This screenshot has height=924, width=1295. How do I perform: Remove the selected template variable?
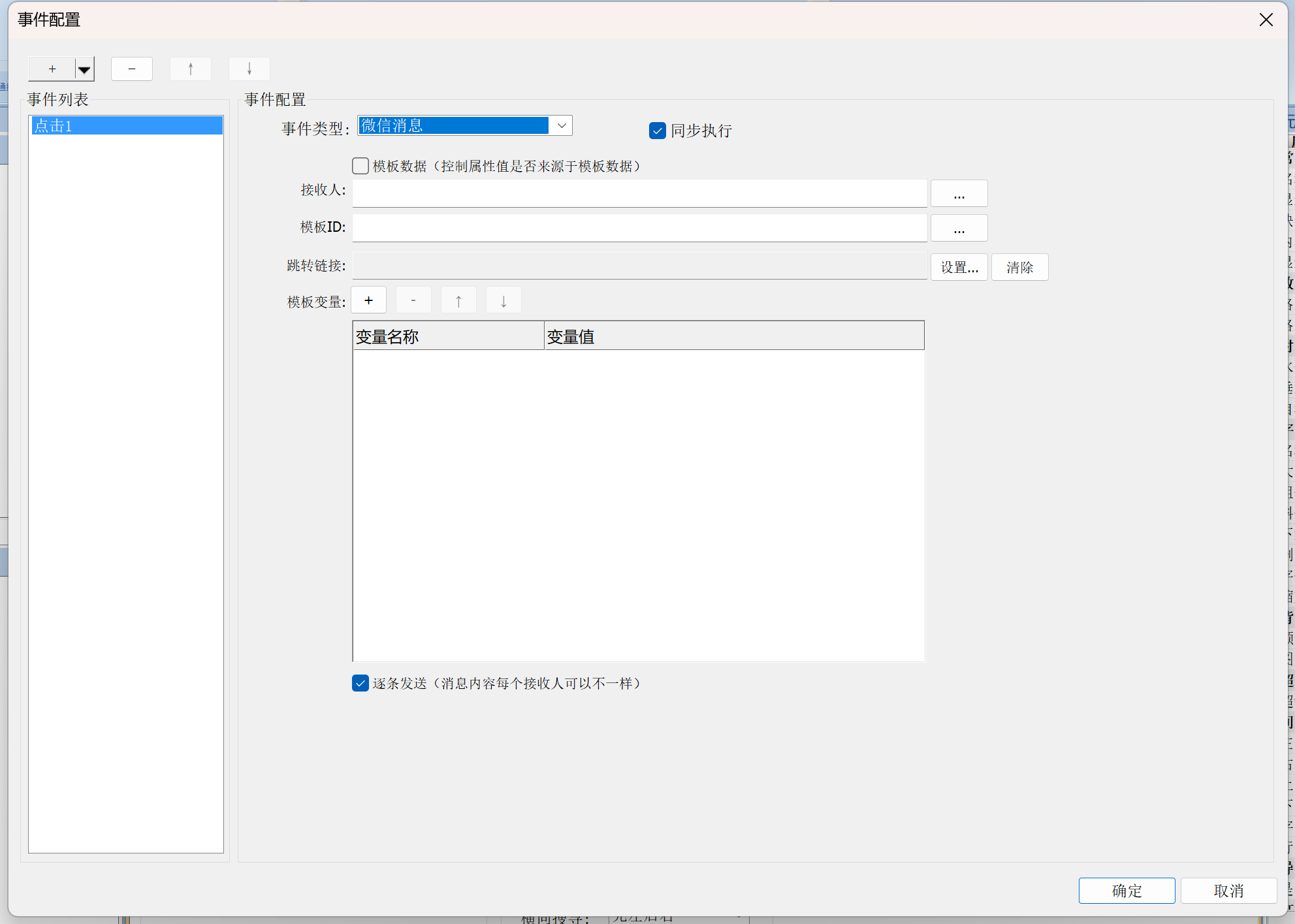413,300
